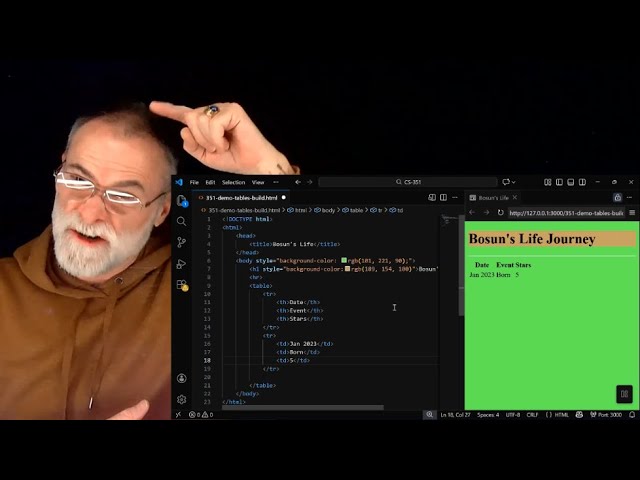Open the Source Control view
The width and height of the screenshot is (640, 480).
click(182, 242)
